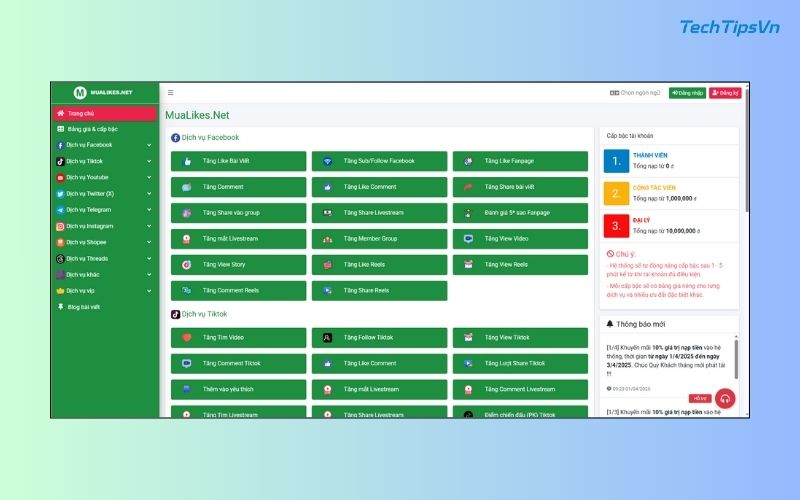This screenshot has height=500, width=800.
Task: Open Blog bài viết menu item
Action: [105, 307]
